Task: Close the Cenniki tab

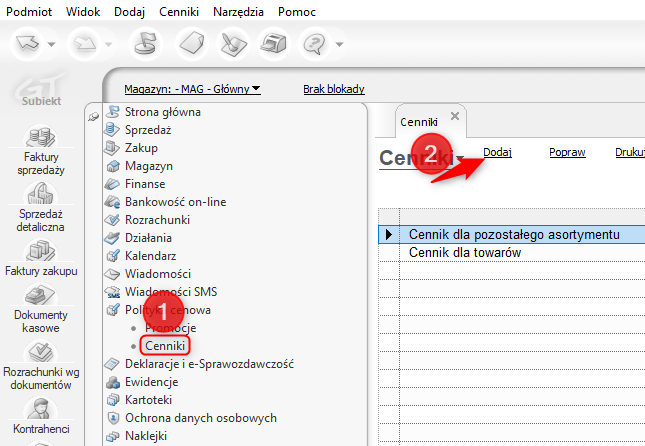Action: click(455, 116)
